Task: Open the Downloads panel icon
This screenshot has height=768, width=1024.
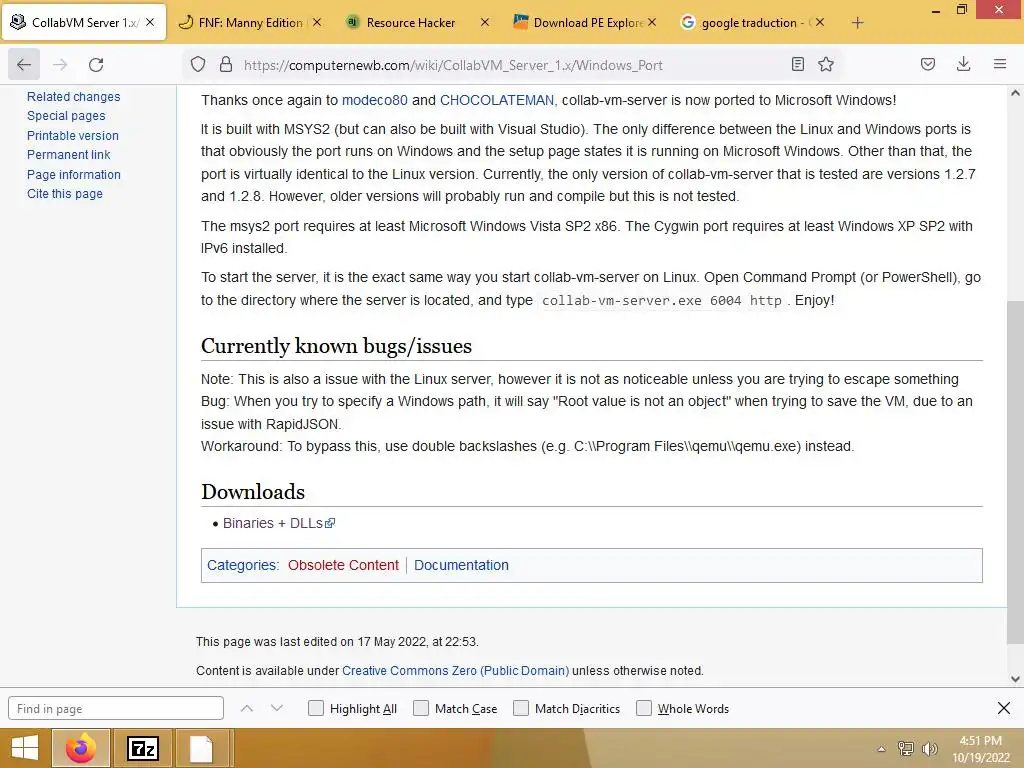Action: [963, 64]
